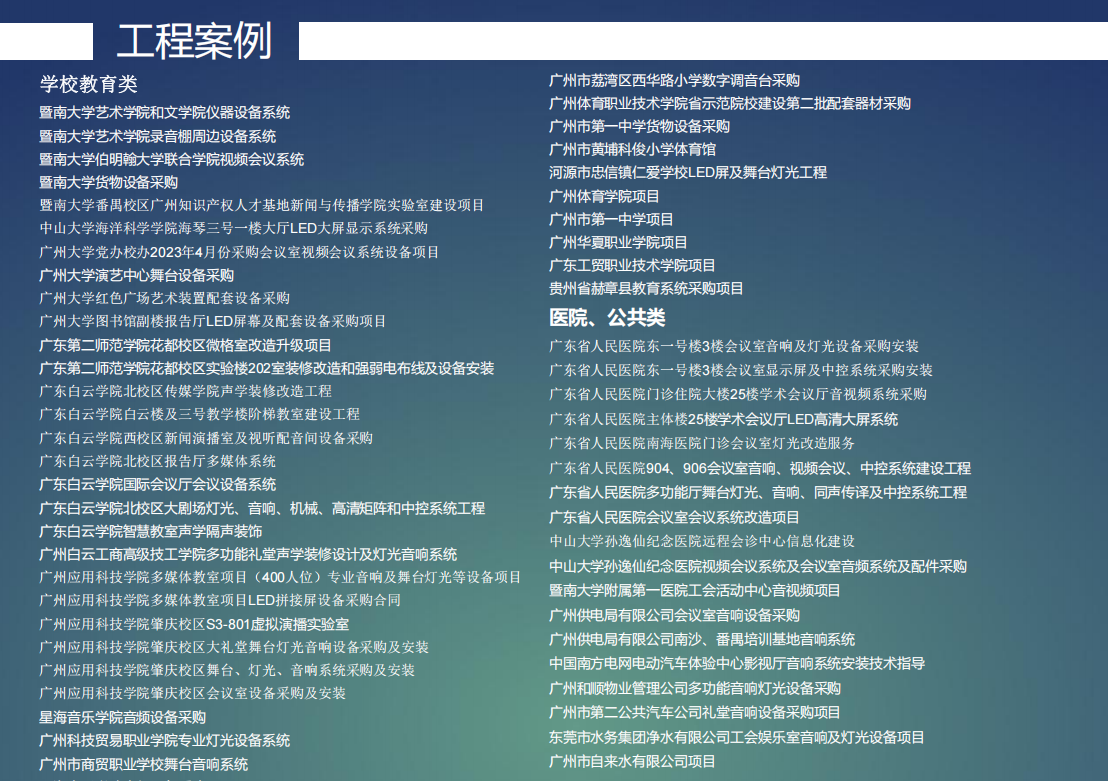Screen dimensions: 1108x781
Task: Click "广东省人民医院门诊住院大楼25楼学术会议厅音视频系统采购"
Action: pyautogui.click(x=738, y=394)
